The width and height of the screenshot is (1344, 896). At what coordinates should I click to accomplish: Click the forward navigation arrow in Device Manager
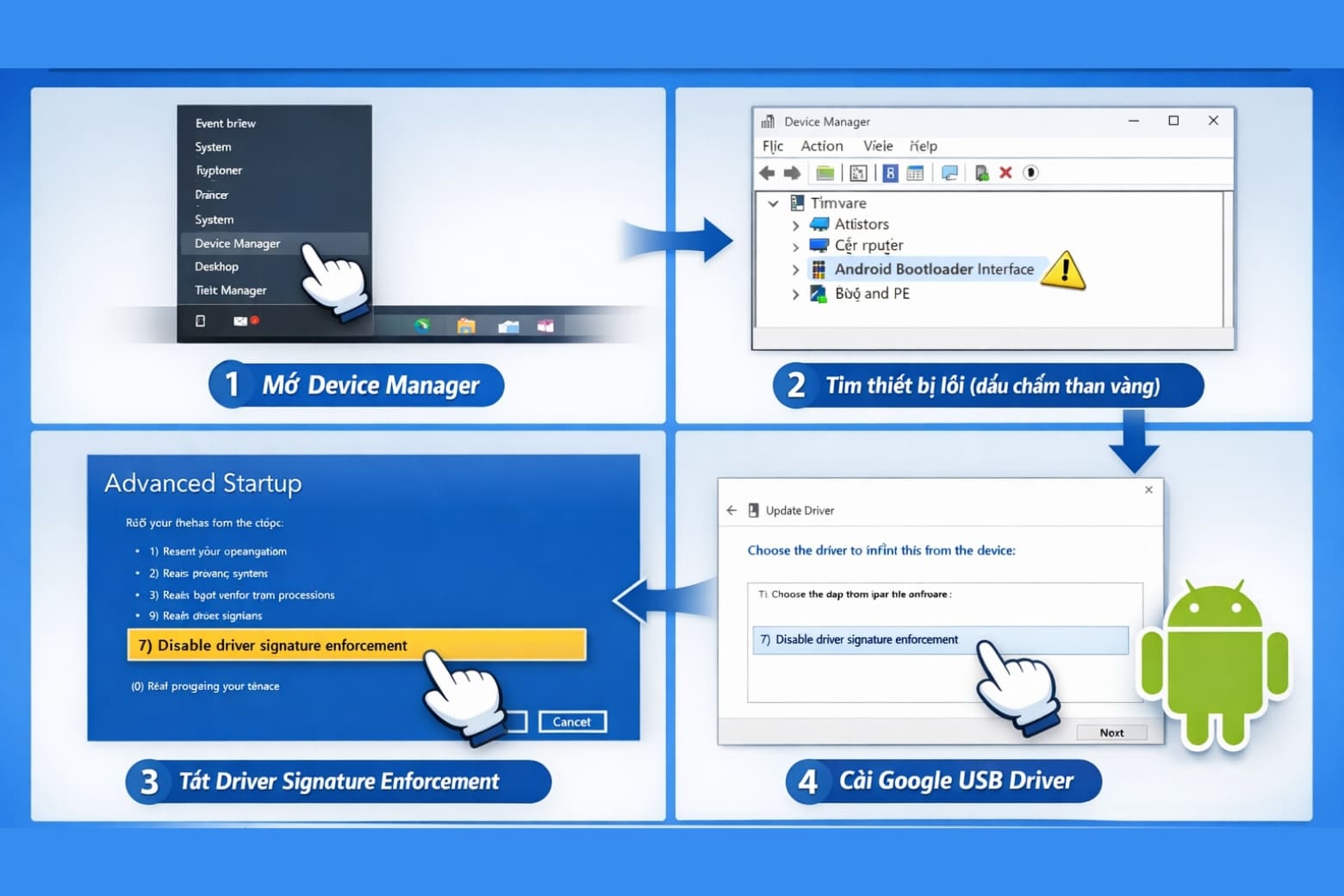click(793, 172)
